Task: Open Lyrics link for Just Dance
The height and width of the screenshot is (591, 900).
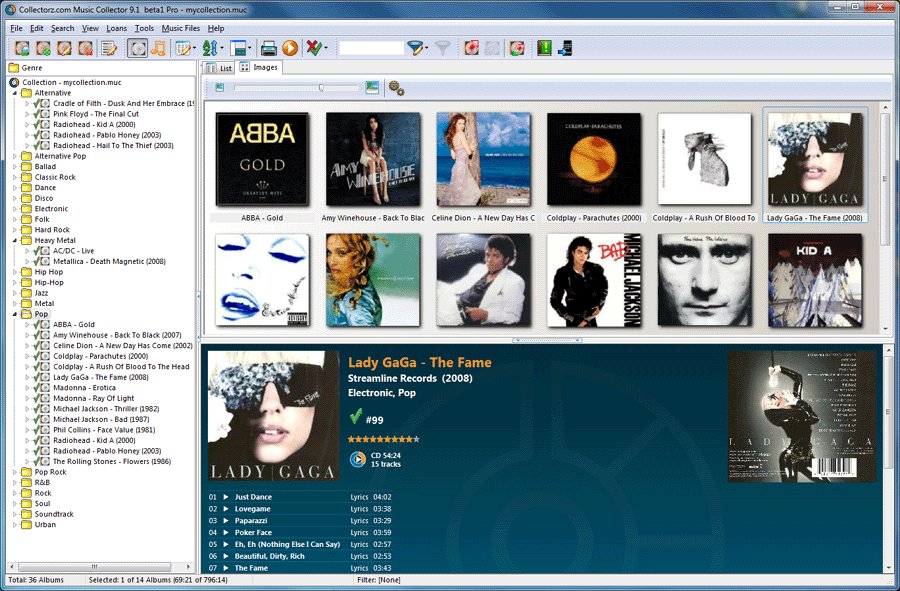Action: coord(359,497)
